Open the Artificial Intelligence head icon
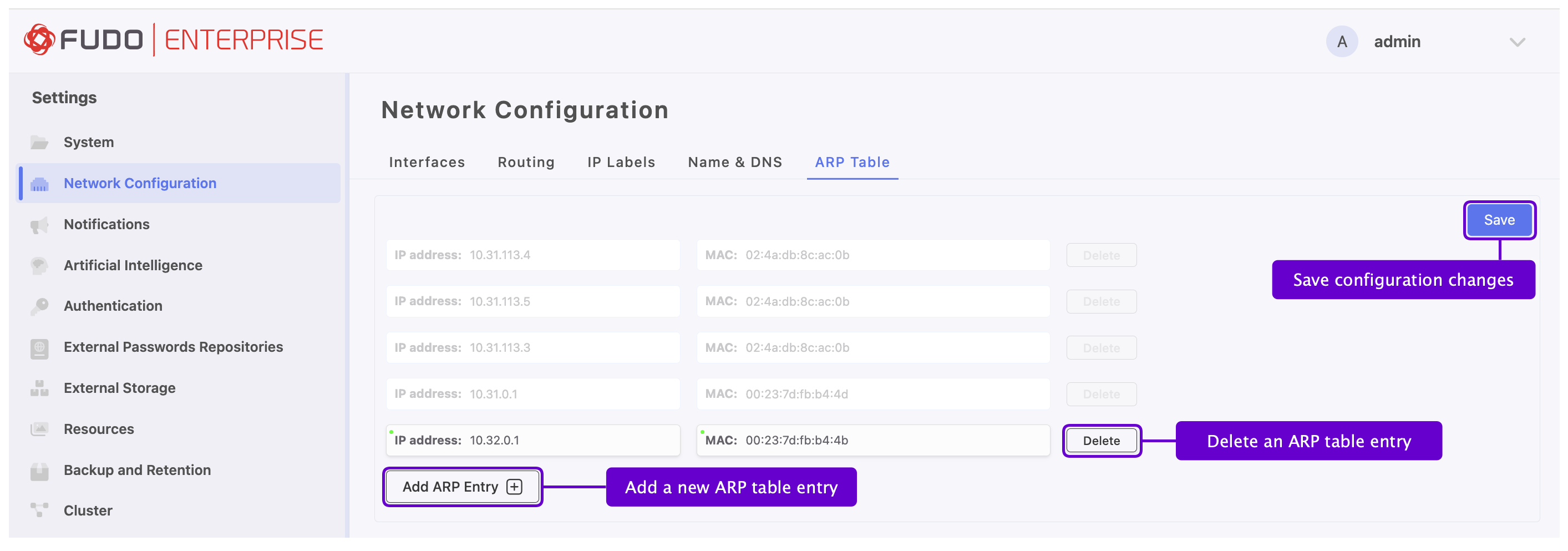1568x551 pixels. 39,265
